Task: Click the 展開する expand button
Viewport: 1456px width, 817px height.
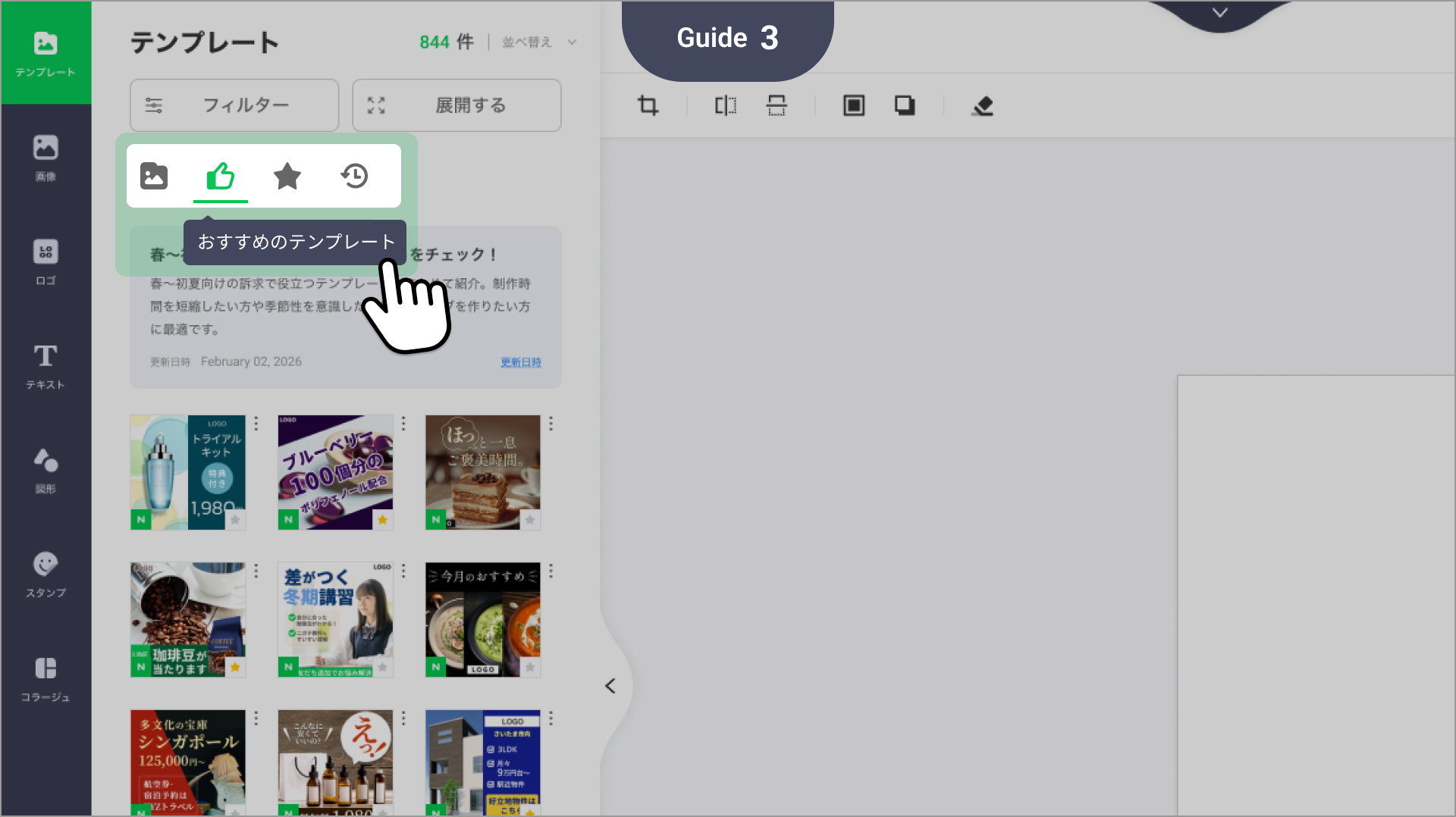Action: [457, 105]
